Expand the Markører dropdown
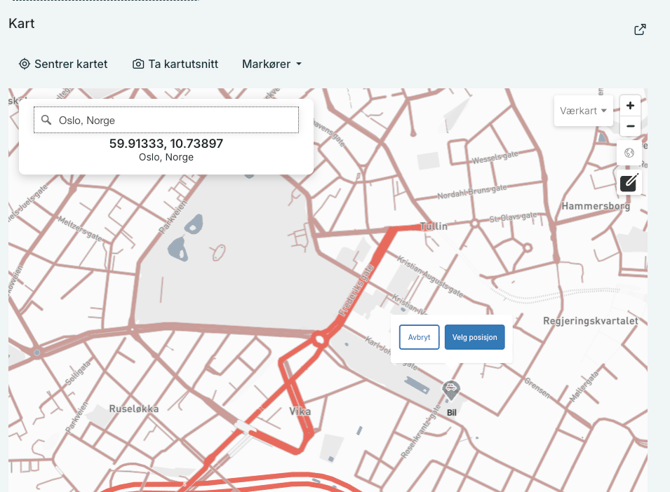Screen dimensions: 670x492 271,64
